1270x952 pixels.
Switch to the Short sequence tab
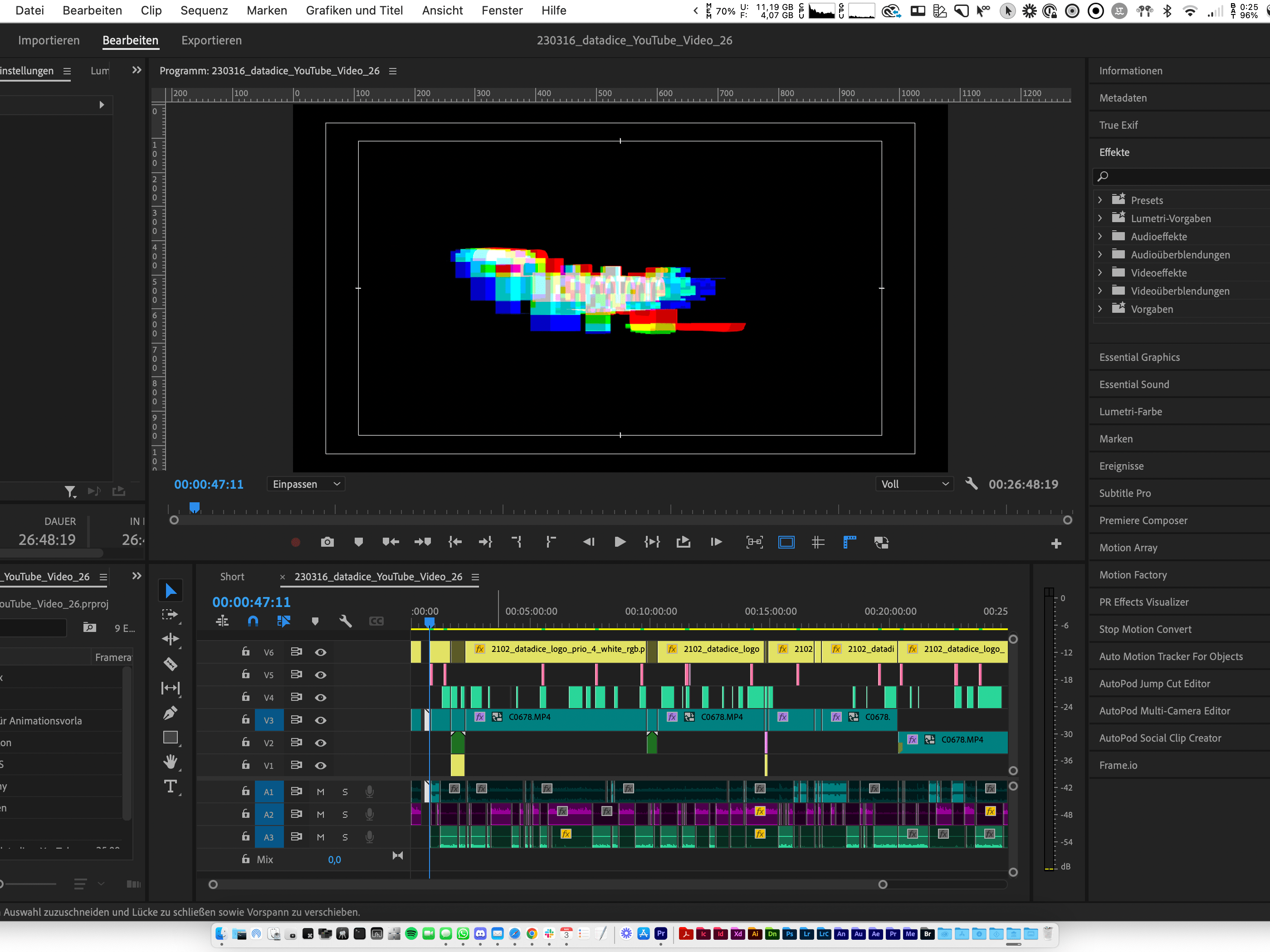tap(232, 577)
